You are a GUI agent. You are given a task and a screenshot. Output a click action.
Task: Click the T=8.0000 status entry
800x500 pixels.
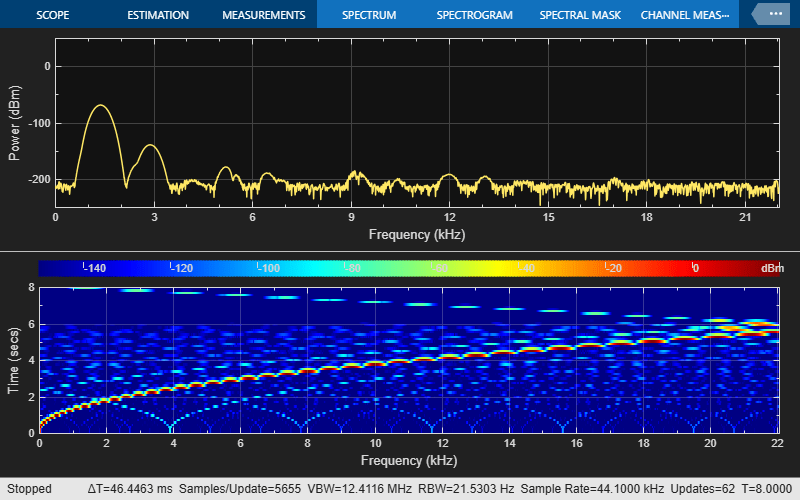pyautogui.click(x=766, y=489)
